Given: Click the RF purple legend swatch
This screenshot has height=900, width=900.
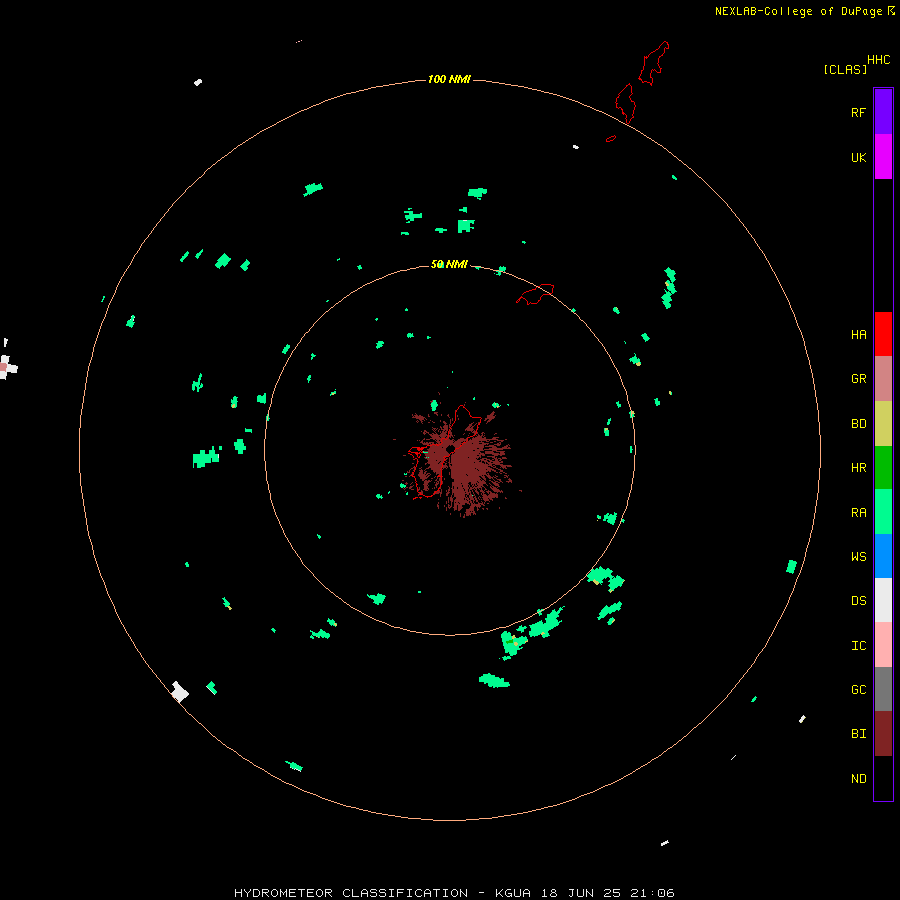Looking at the screenshot, I should coord(883,111).
